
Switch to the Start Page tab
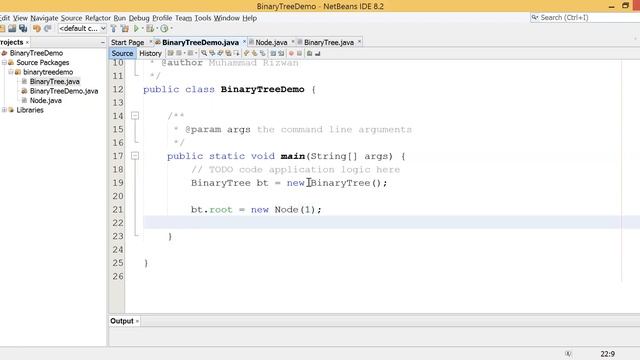pos(127,42)
